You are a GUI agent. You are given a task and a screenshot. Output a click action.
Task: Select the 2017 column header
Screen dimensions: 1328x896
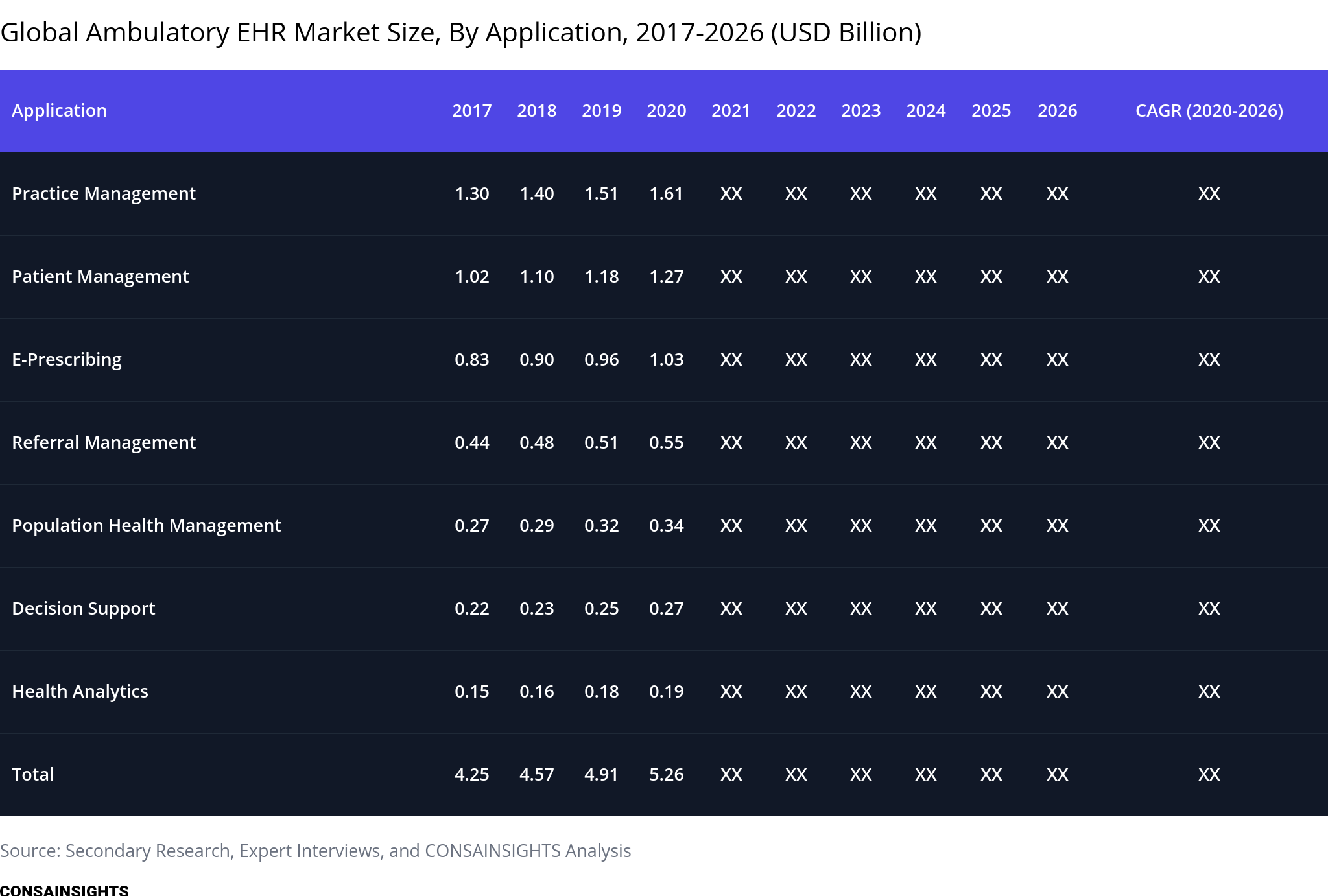pyautogui.click(x=472, y=111)
